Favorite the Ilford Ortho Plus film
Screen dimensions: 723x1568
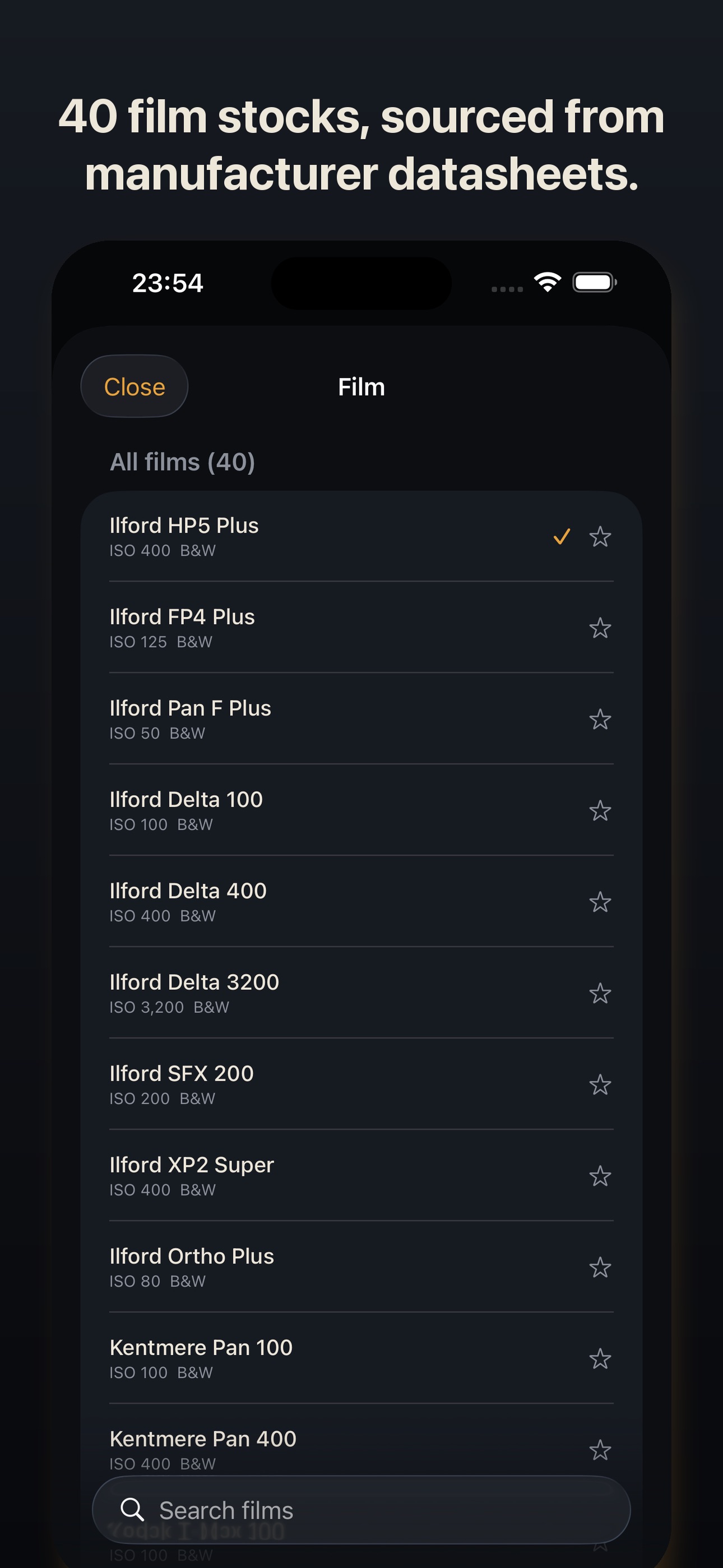[x=600, y=1267]
